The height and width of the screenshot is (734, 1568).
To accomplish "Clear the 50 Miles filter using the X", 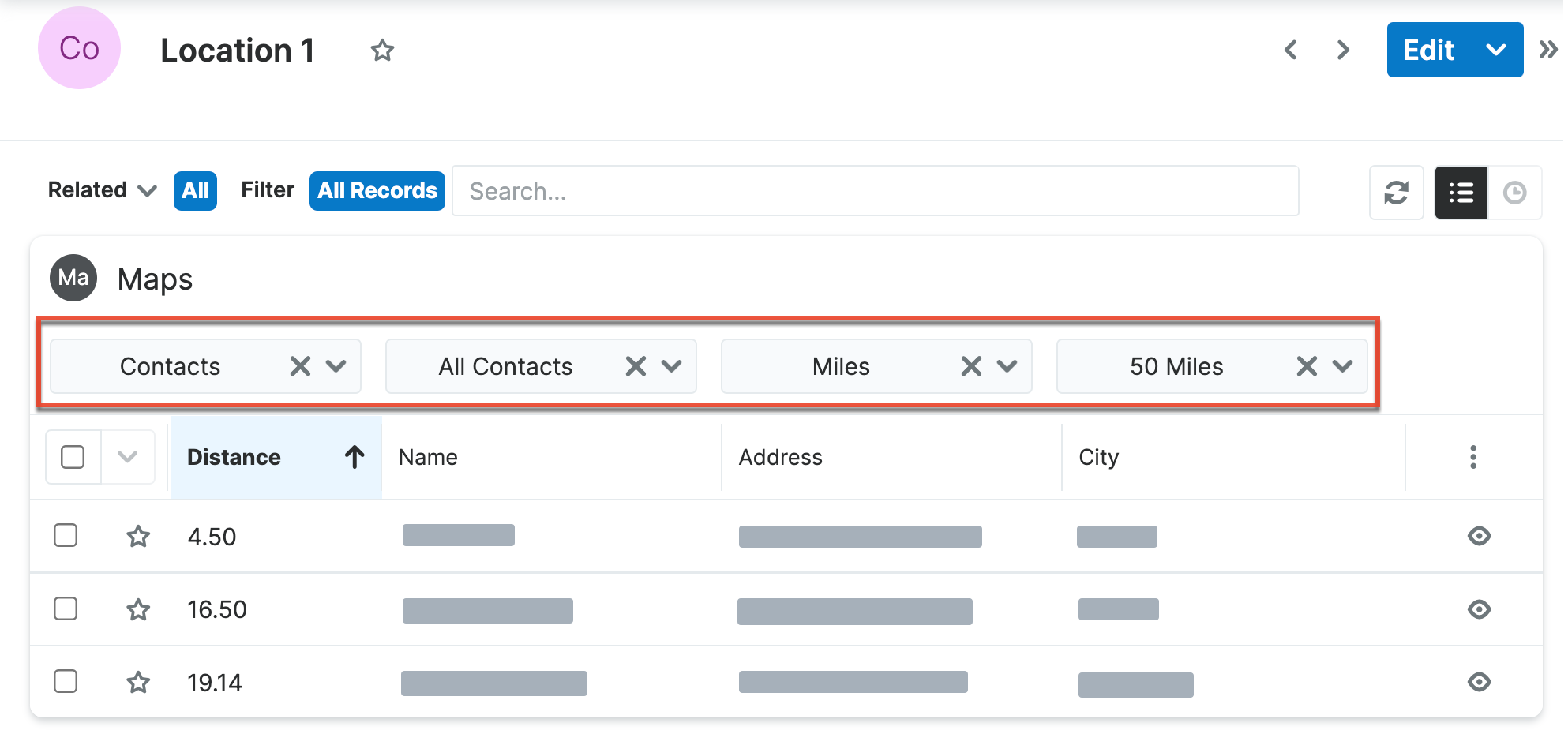I will (x=1306, y=365).
